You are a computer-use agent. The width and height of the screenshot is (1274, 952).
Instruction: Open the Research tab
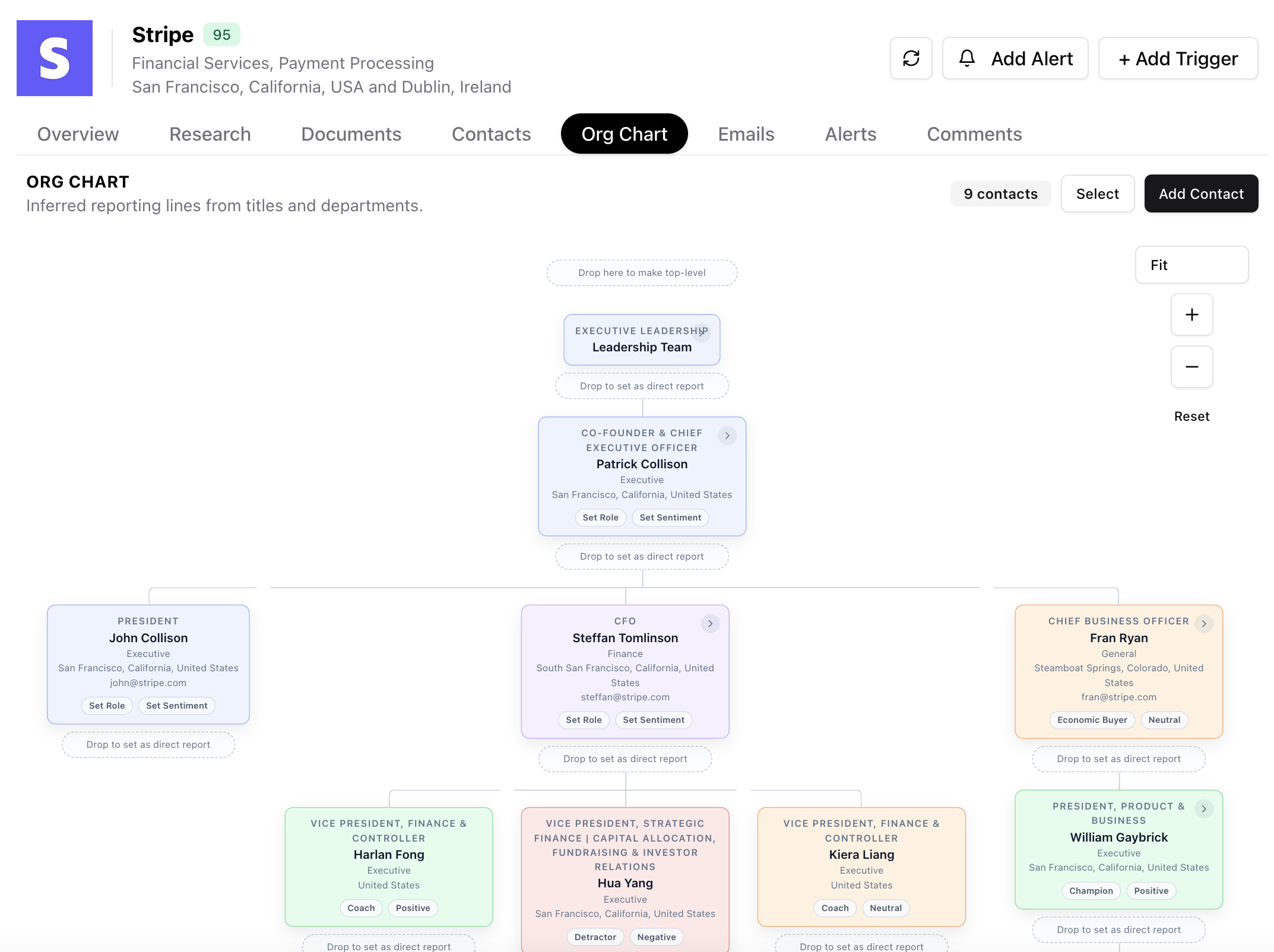210,134
